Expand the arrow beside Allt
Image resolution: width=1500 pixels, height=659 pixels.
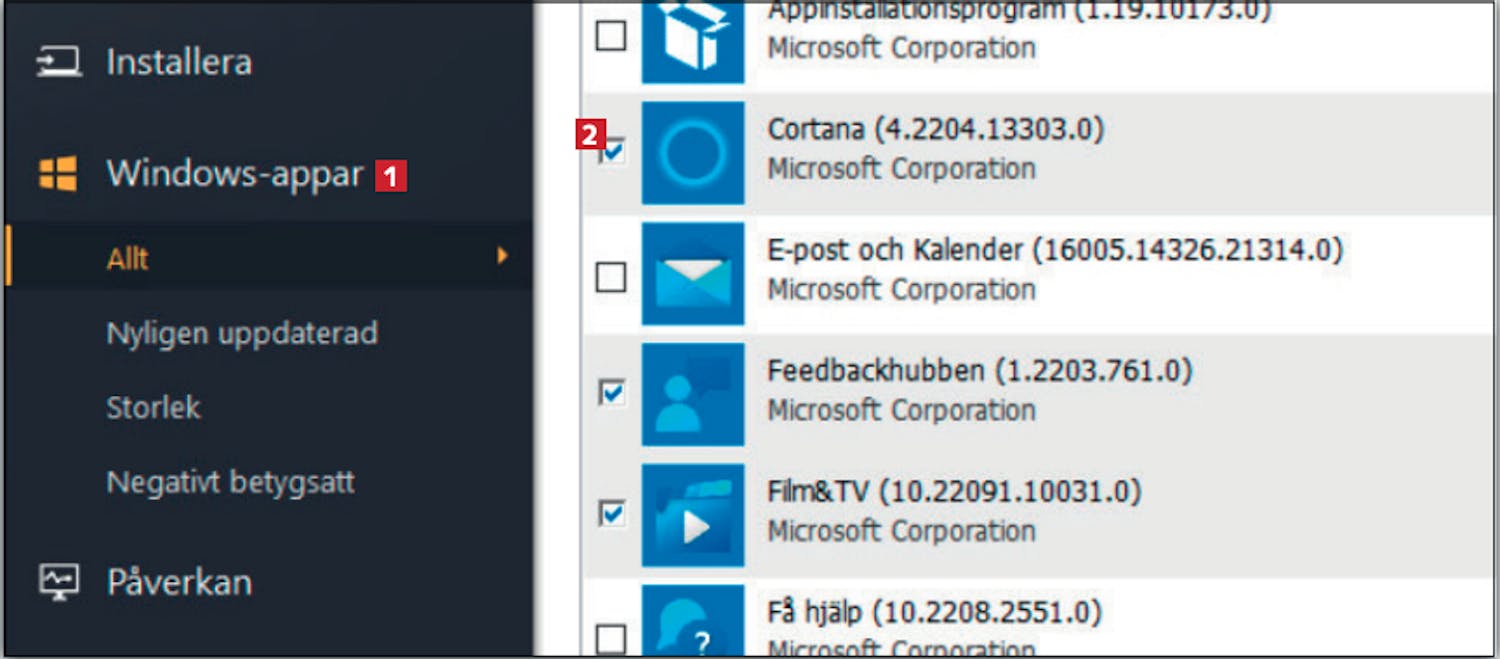(503, 256)
